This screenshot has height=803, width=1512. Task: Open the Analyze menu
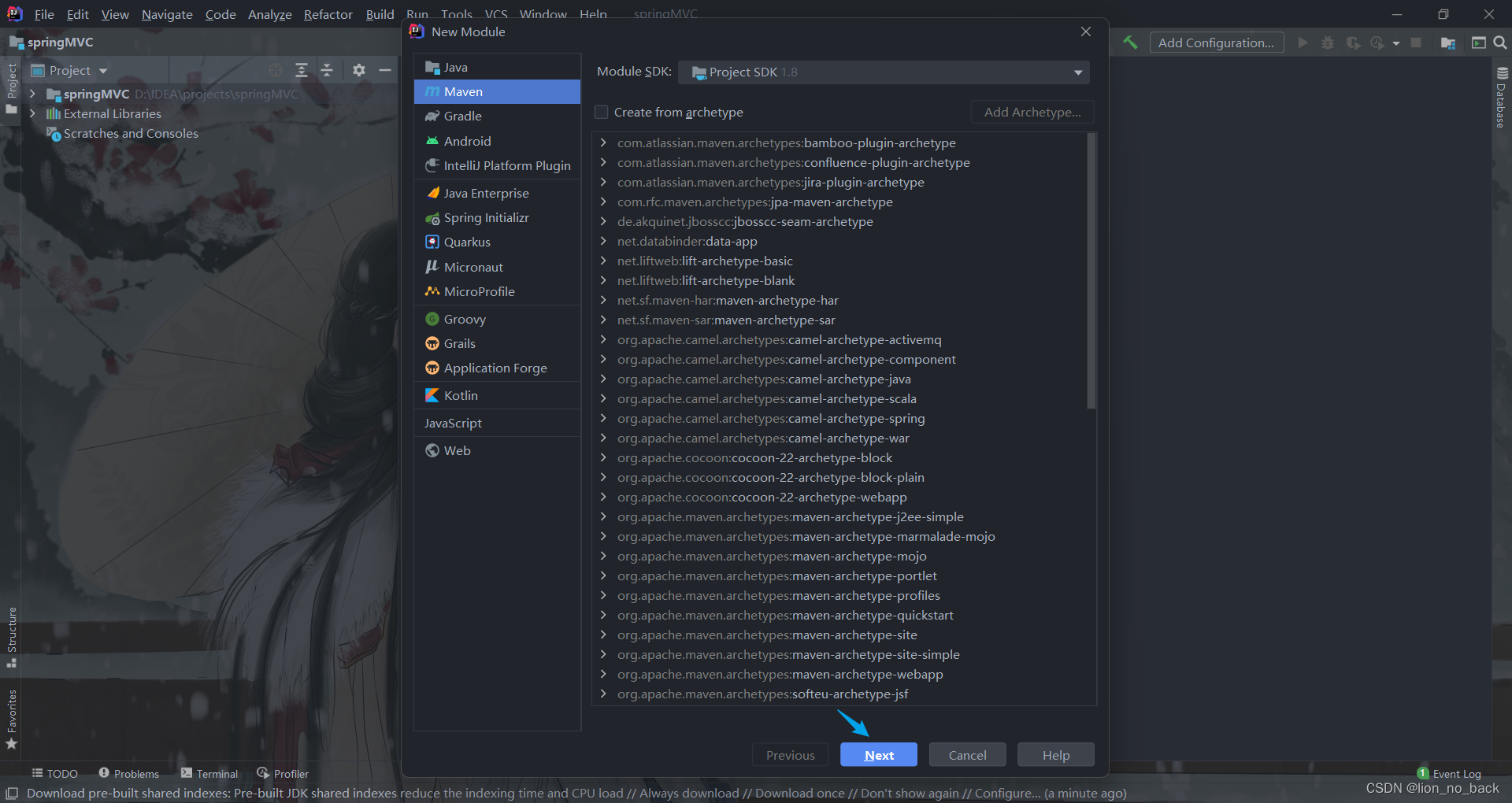tap(269, 14)
